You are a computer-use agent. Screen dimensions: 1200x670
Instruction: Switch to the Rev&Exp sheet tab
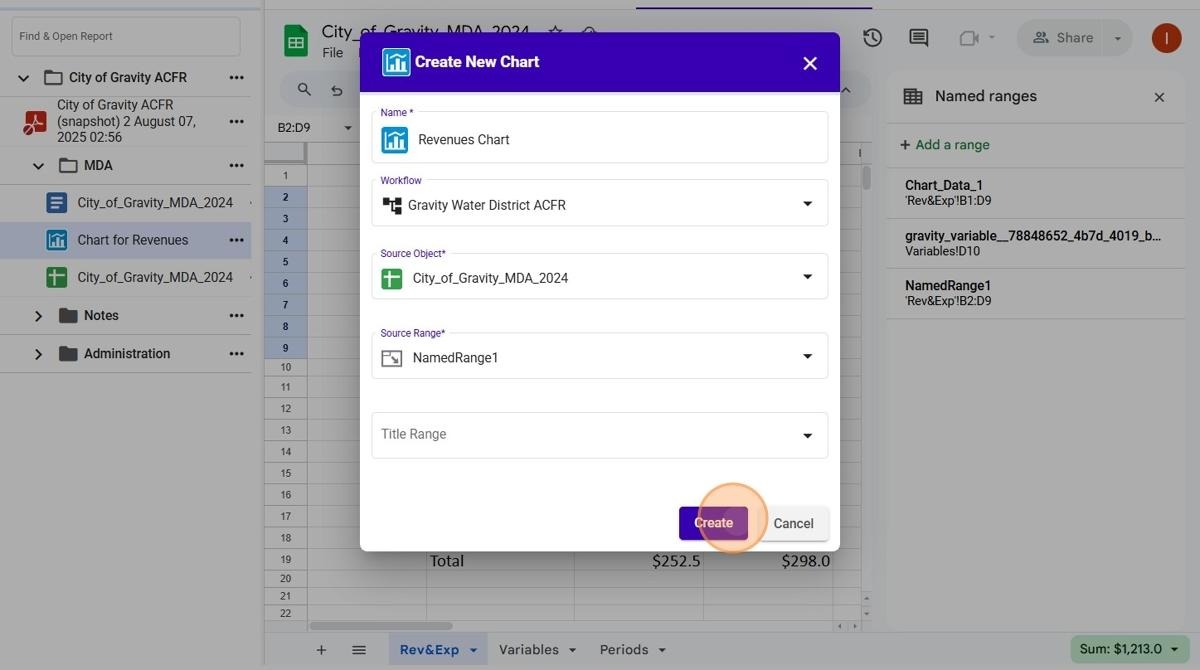click(x=430, y=650)
